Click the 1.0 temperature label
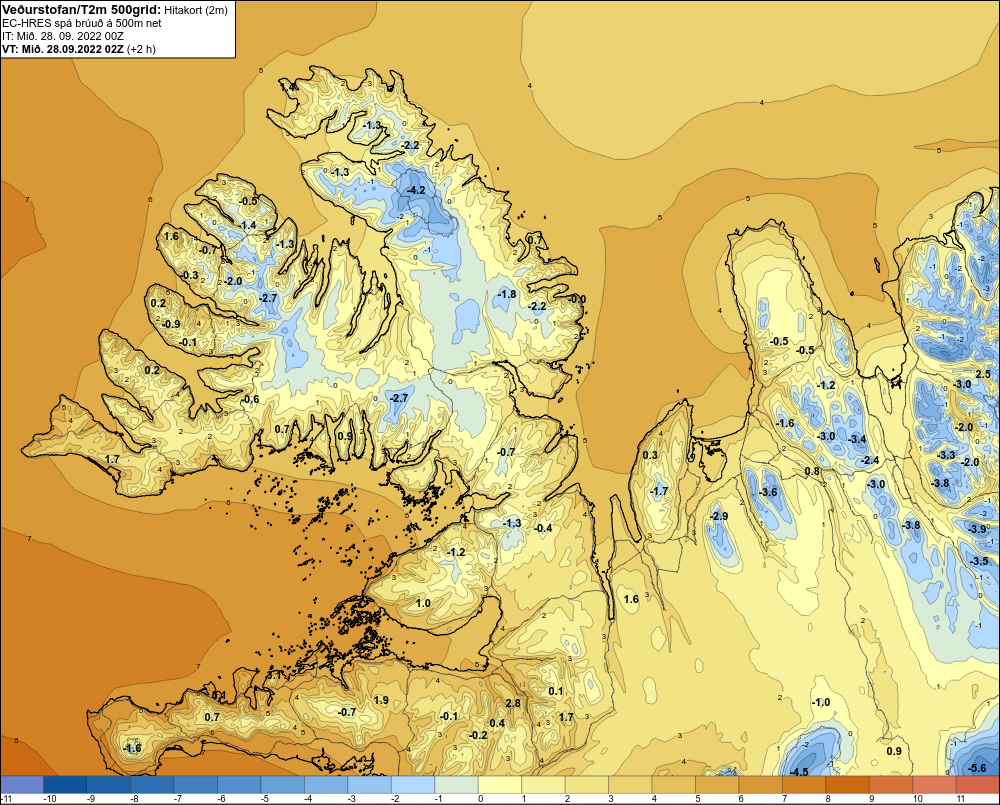The width and height of the screenshot is (1000, 805). (423, 603)
